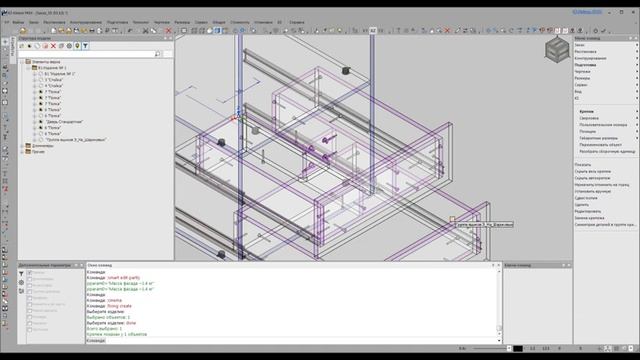Click the blank page new document icon in the main toolbar
The width and height of the screenshot is (640, 360).
click(x=53, y=31)
